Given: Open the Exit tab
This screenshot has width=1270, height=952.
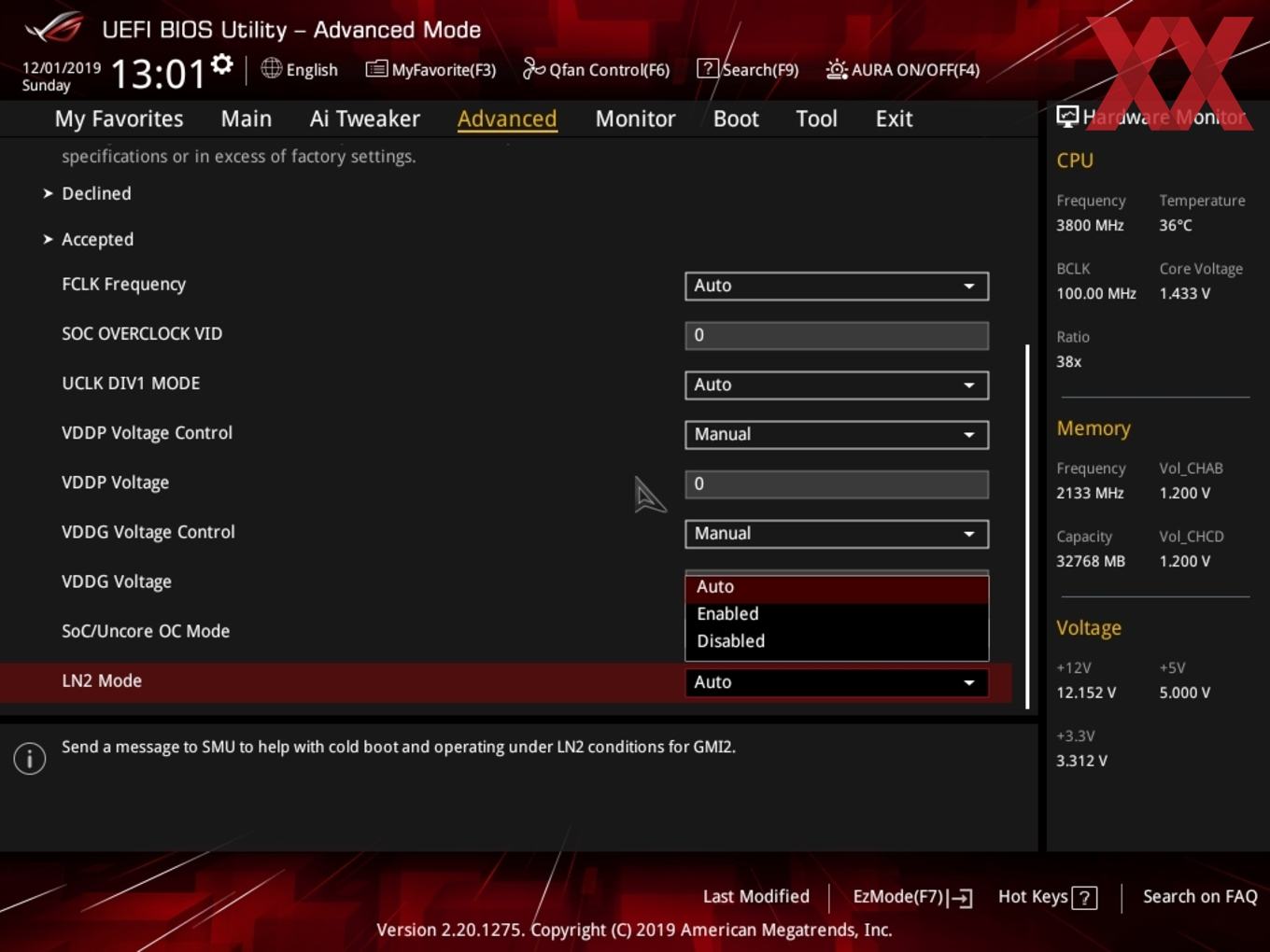Looking at the screenshot, I should tap(894, 119).
